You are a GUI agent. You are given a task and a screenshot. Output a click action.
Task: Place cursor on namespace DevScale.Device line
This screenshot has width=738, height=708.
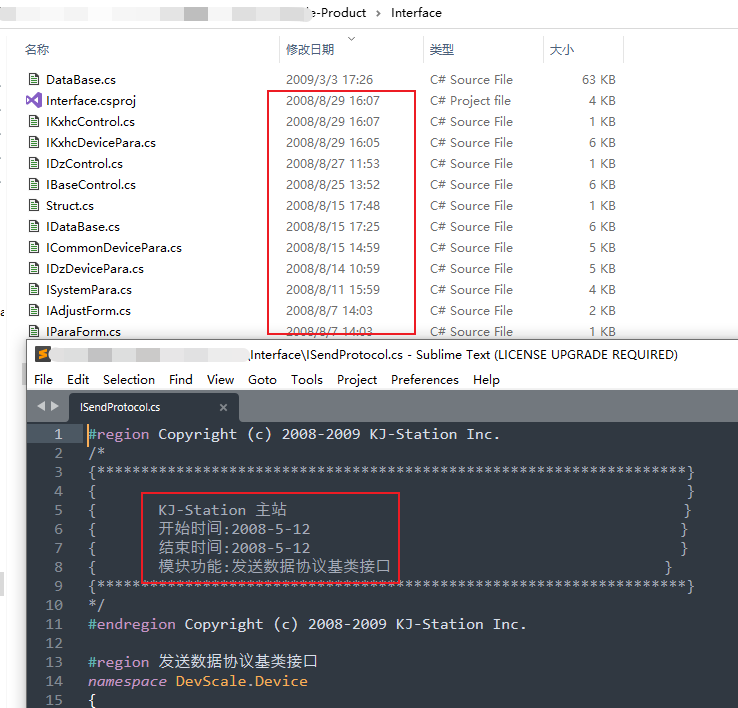click(198, 681)
